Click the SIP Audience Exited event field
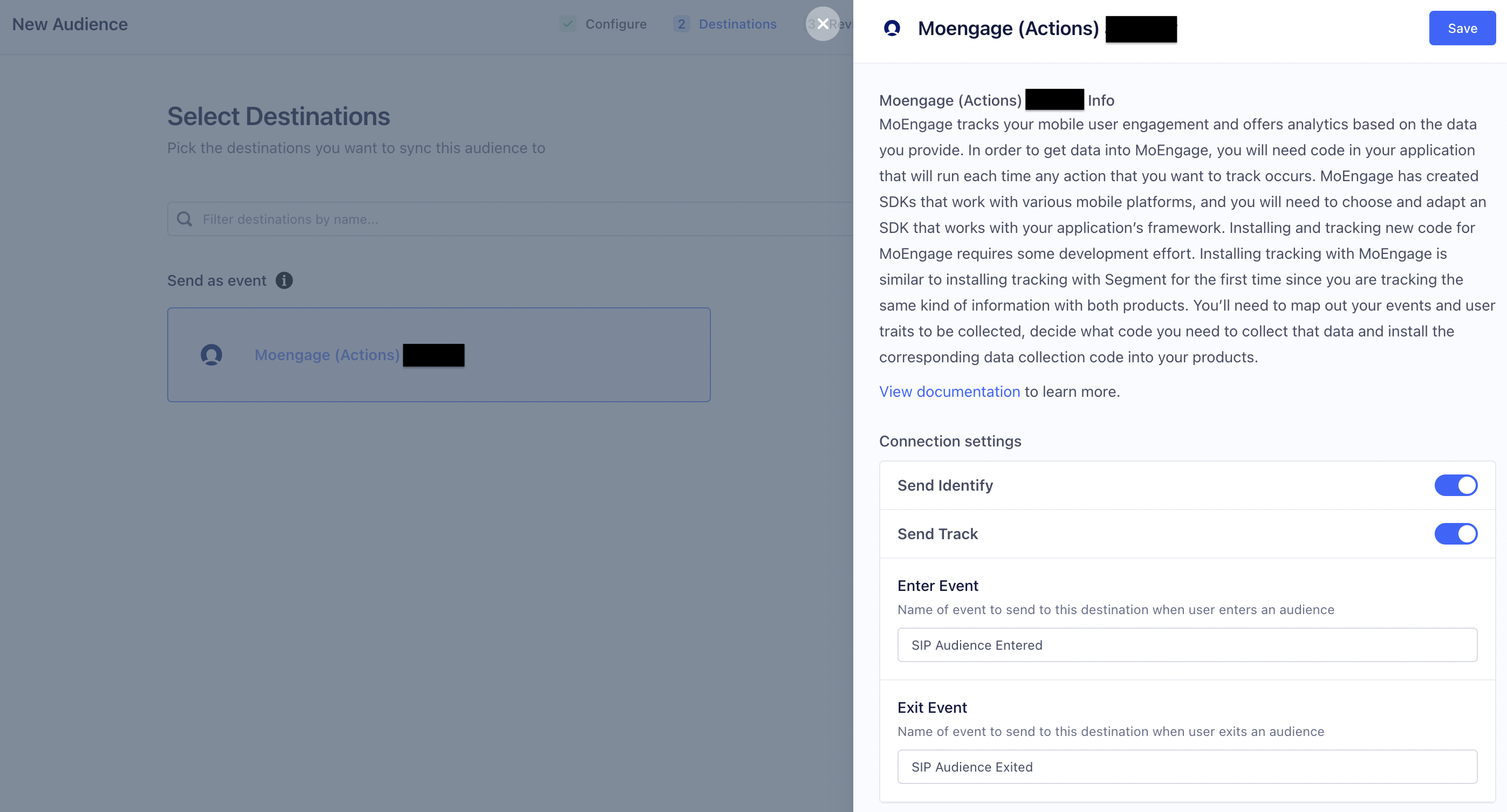 [x=1187, y=767]
